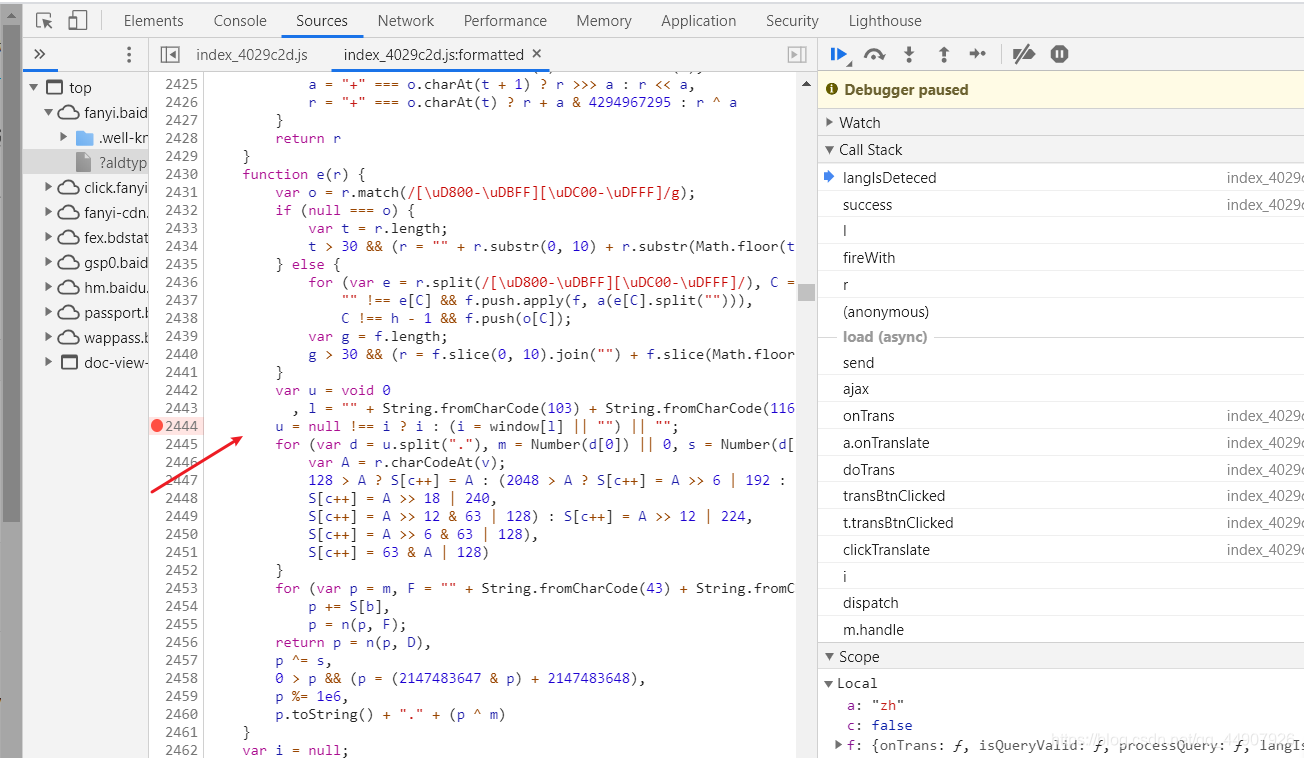Click line number 2430 gutter
The width and height of the screenshot is (1304, 758).
pos(181,174)
